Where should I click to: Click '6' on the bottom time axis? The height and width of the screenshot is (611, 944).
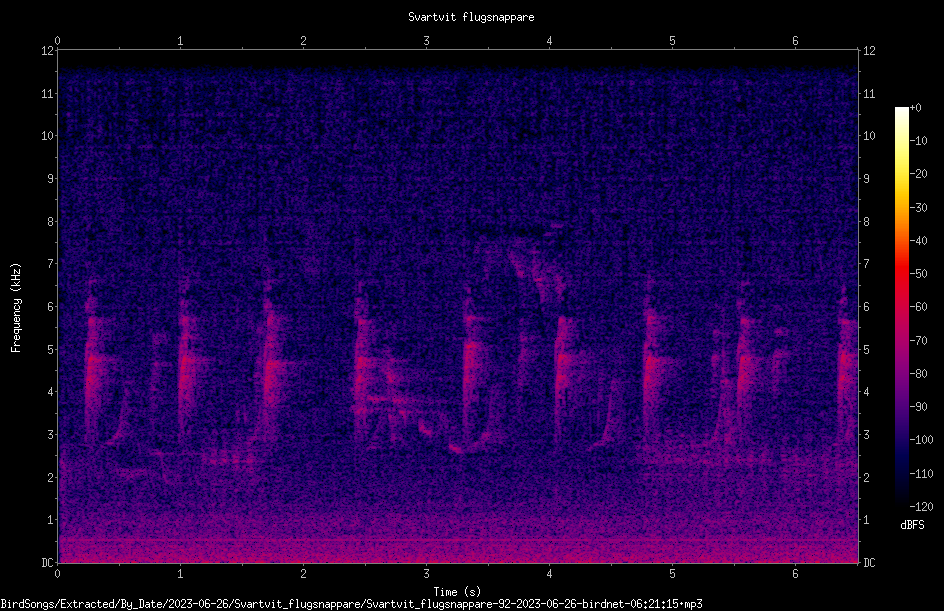(795, 574)
